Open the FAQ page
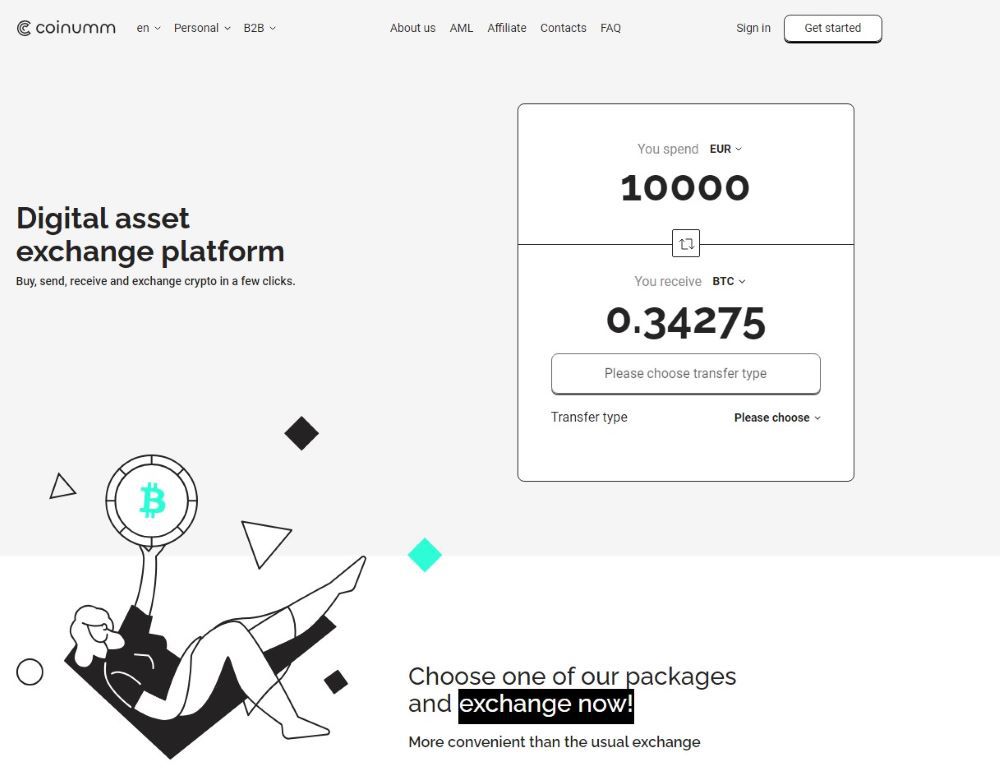This screenshot has width=1000, height=781. 611,28
